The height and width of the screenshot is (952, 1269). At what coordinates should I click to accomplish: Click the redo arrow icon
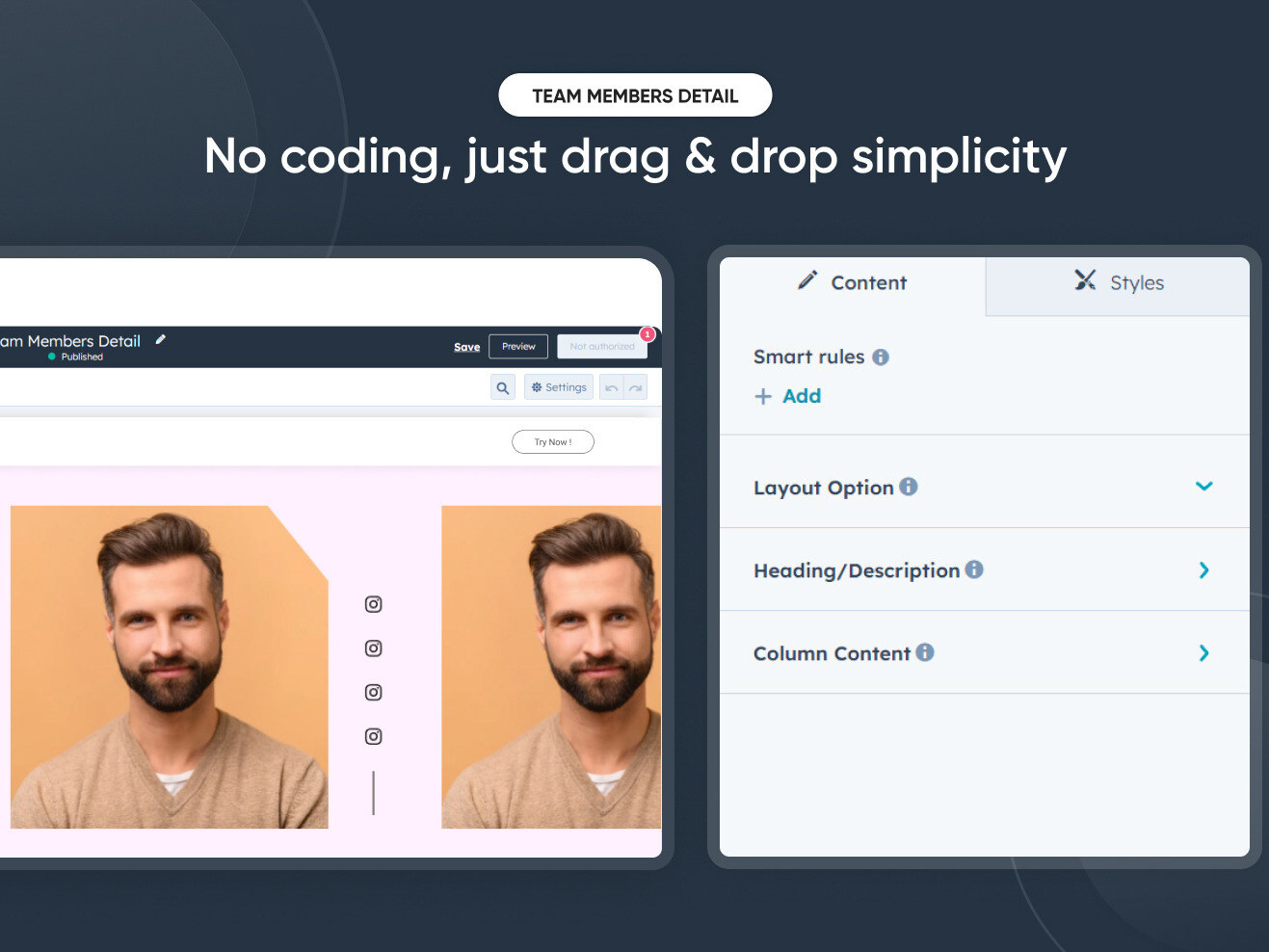pyautogui.click(x=635, y=386)
